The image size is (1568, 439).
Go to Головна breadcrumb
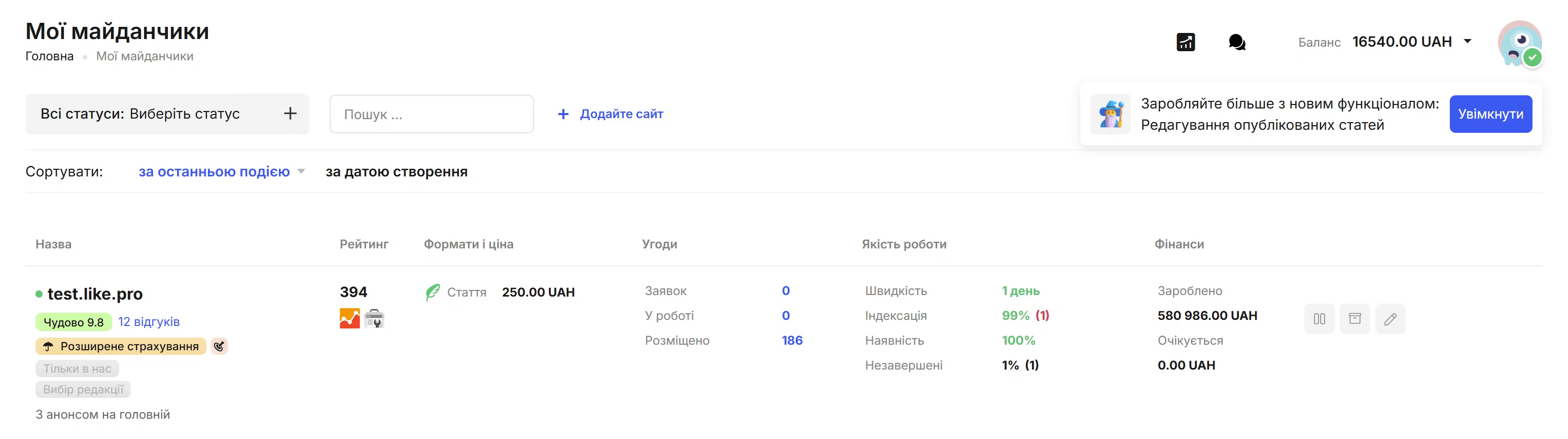[x=49, y=57]
